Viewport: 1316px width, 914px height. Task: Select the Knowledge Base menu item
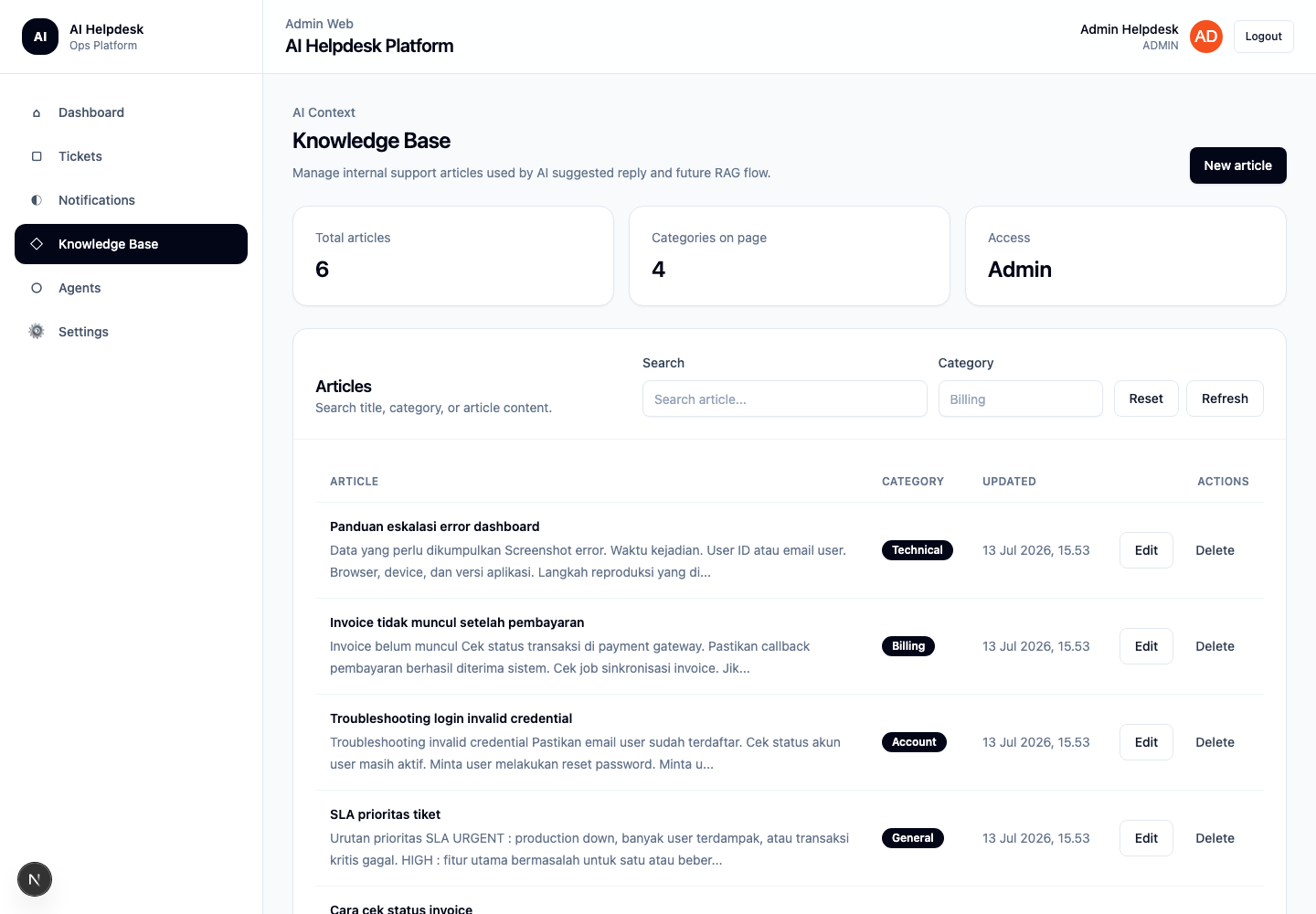point(131,244)
